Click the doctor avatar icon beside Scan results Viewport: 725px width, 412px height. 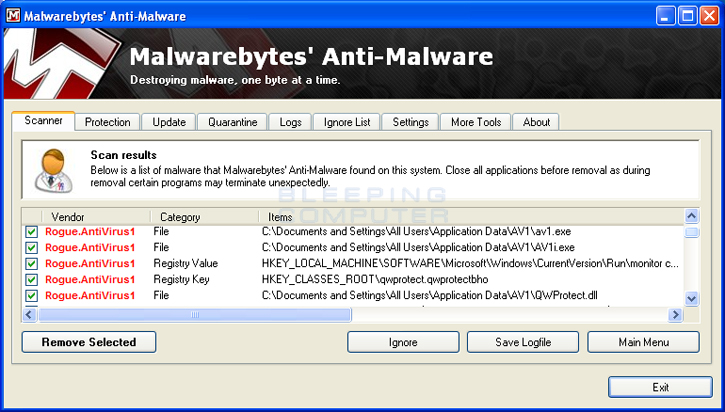point(54,171)
